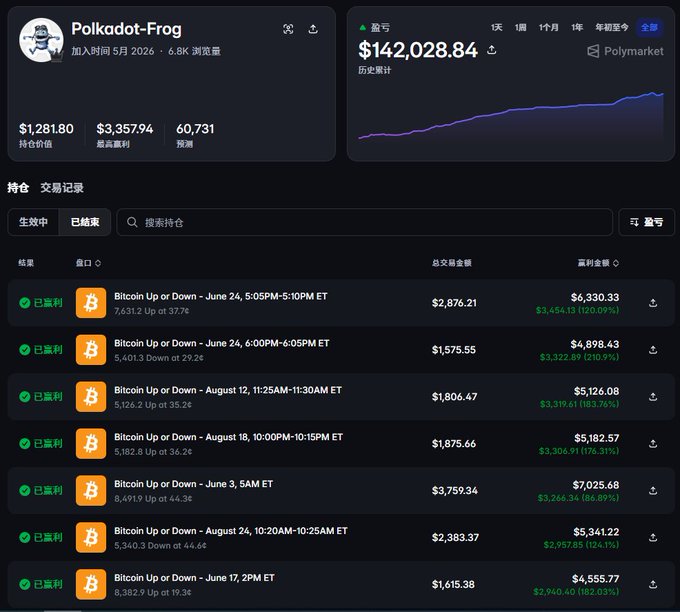680x612 pixels.
Task: Click the Bitcoin icon of the June 24 6:00PM market
Action: click(91, 350)
